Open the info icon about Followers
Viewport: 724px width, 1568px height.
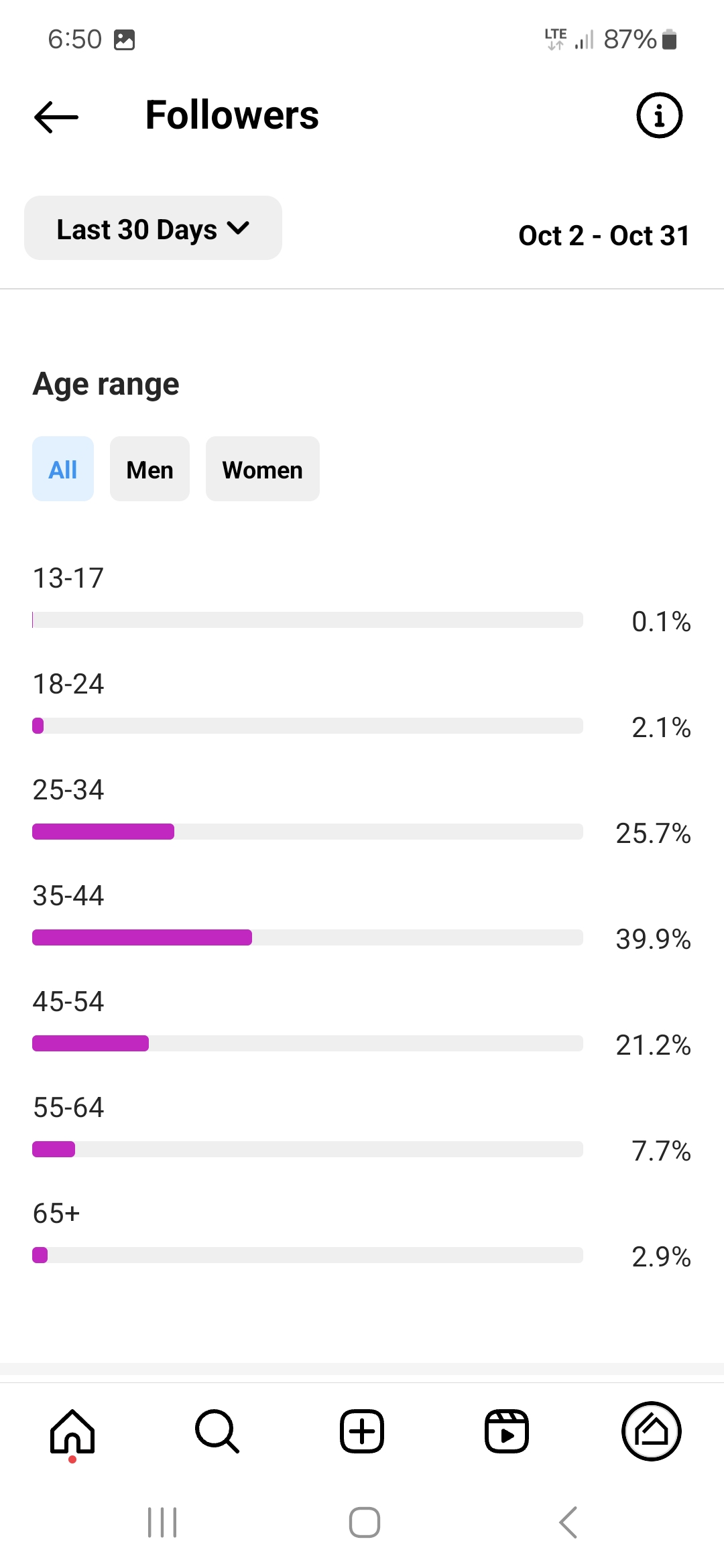(659, 115)
